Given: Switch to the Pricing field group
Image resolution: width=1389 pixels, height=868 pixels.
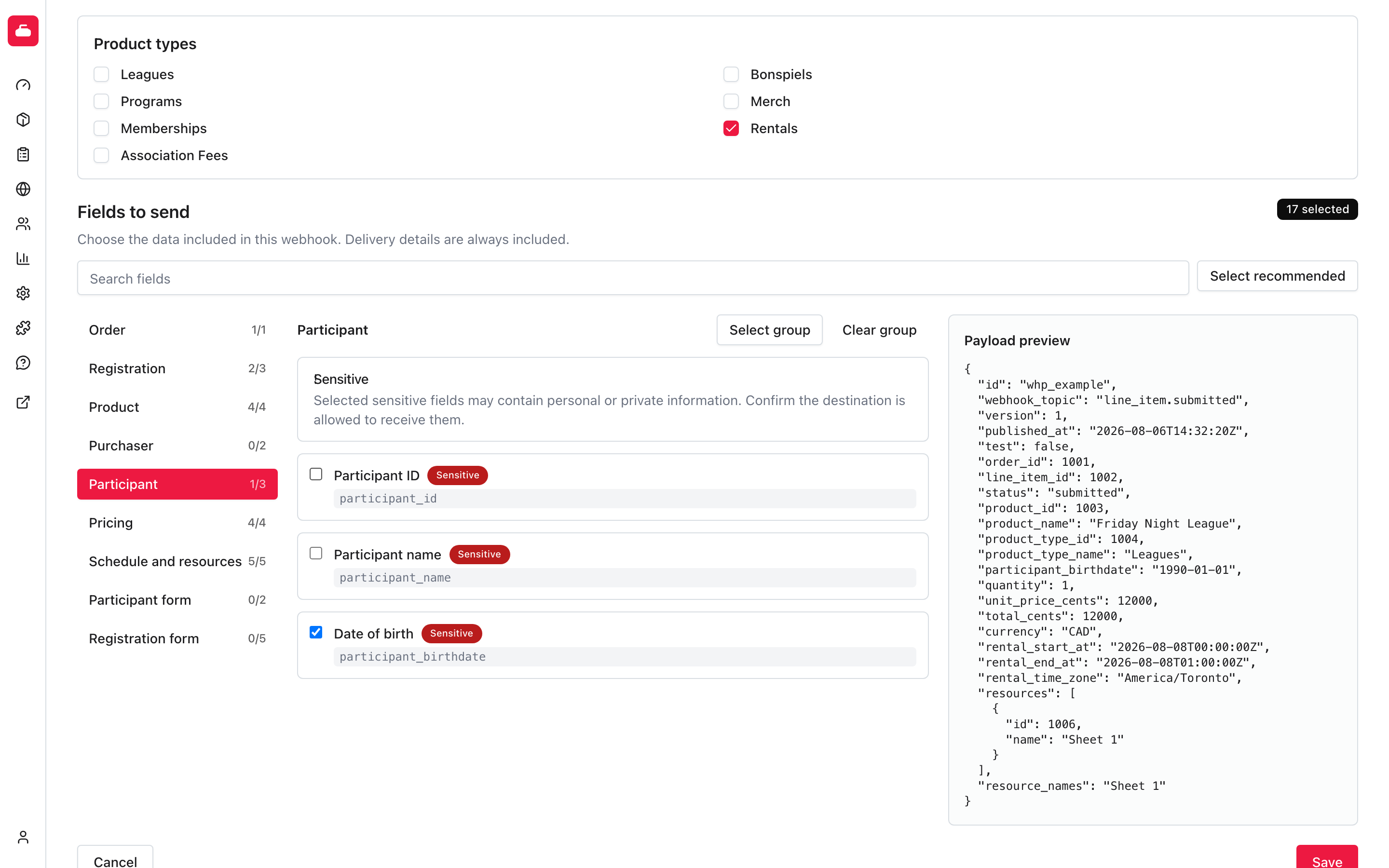Looking at the screenshot, I should pyautogui.click(x=177, y=522).
